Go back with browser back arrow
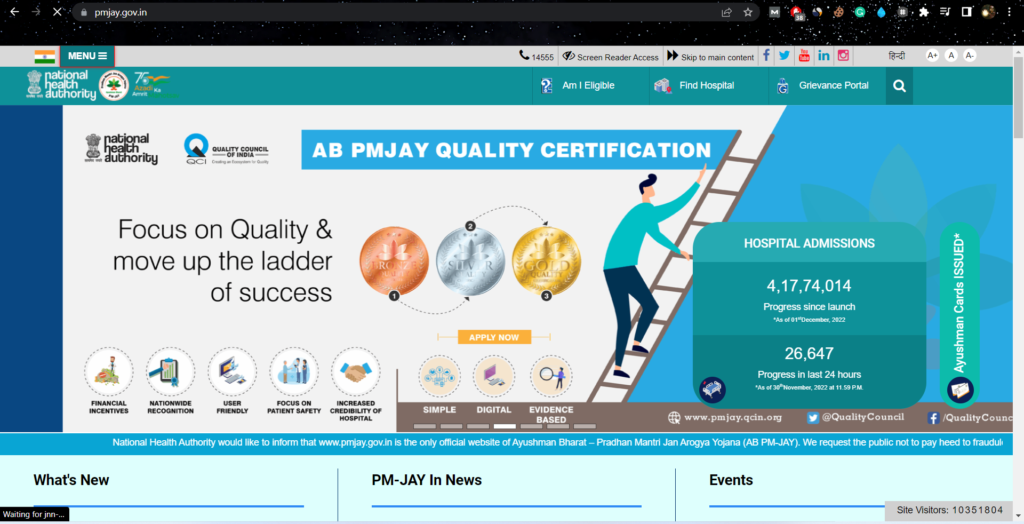The image size is (1024, 524). pos(14,12)
